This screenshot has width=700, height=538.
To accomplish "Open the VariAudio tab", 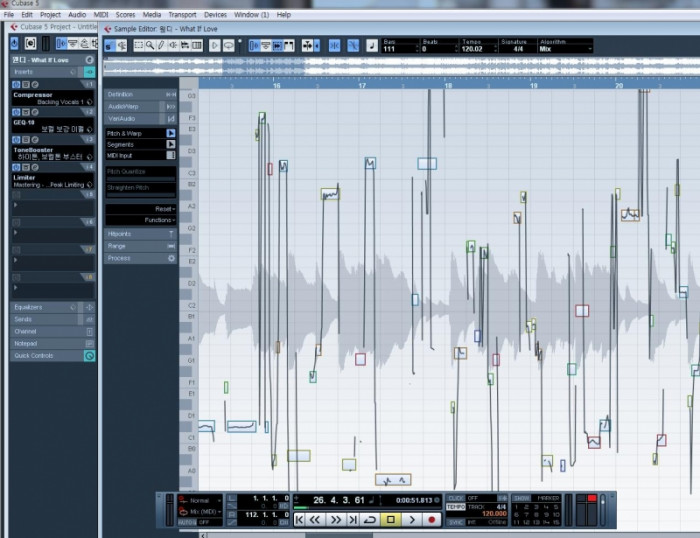I will click(x=124, y=118).
